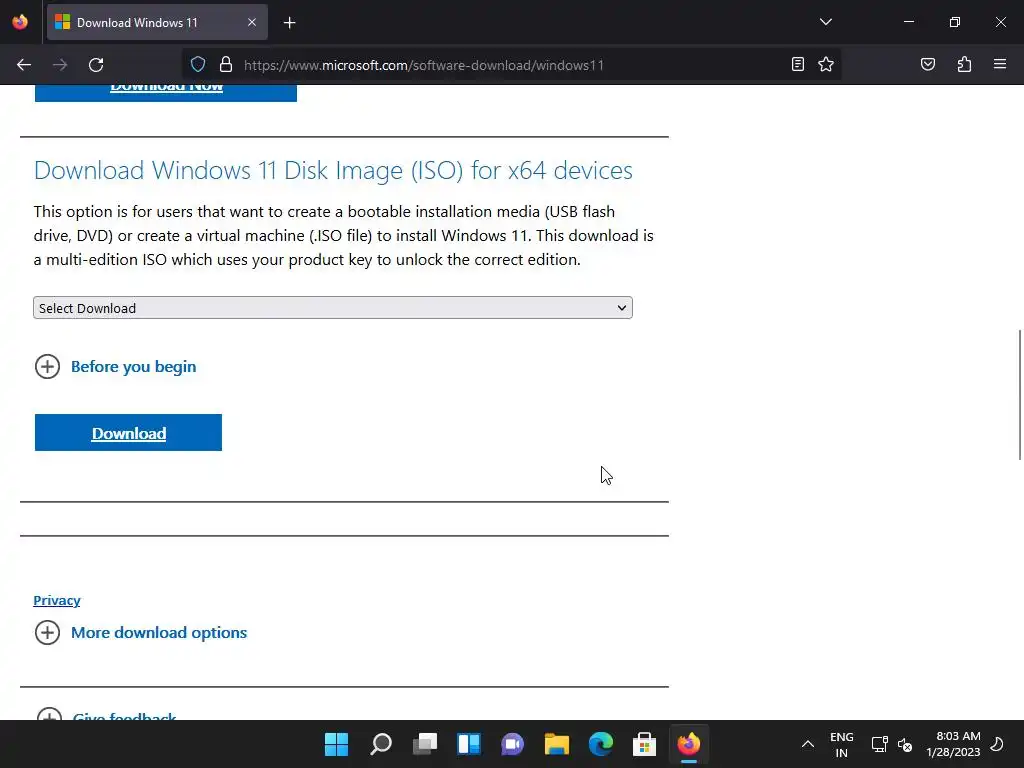
Task: Click the muted volume tray icon
Action: pyautogui.click(x=904, y=744)
